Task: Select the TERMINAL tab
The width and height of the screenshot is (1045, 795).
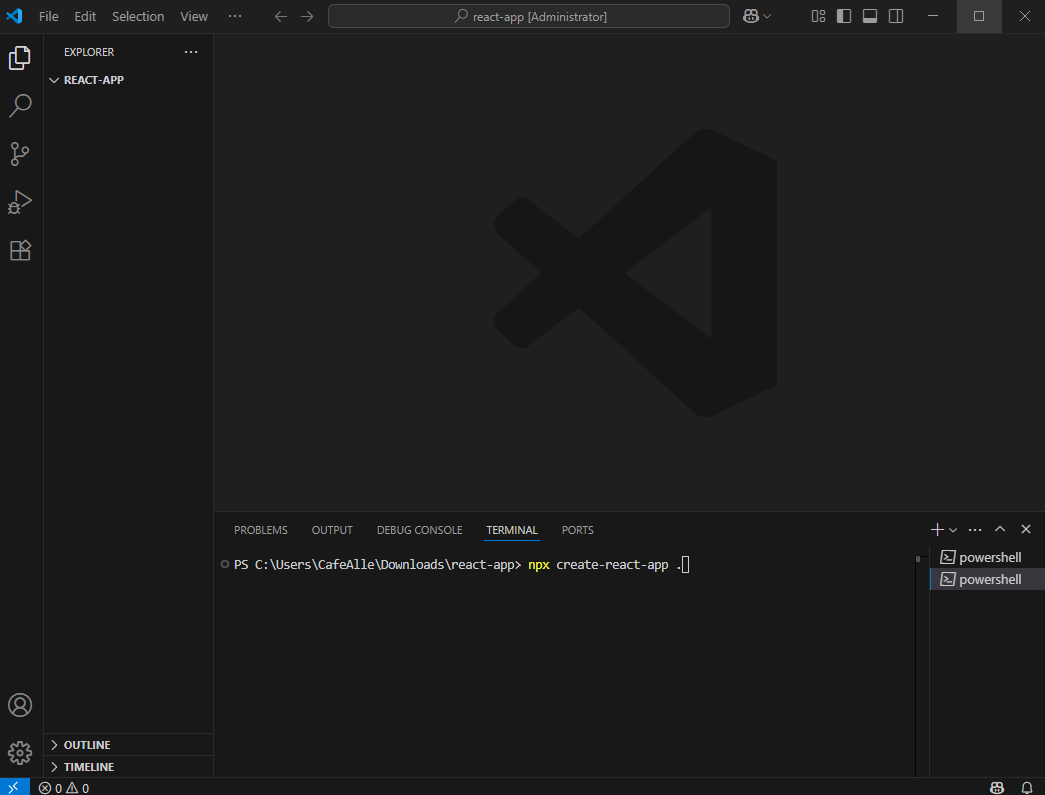Action: pos(512,530)
